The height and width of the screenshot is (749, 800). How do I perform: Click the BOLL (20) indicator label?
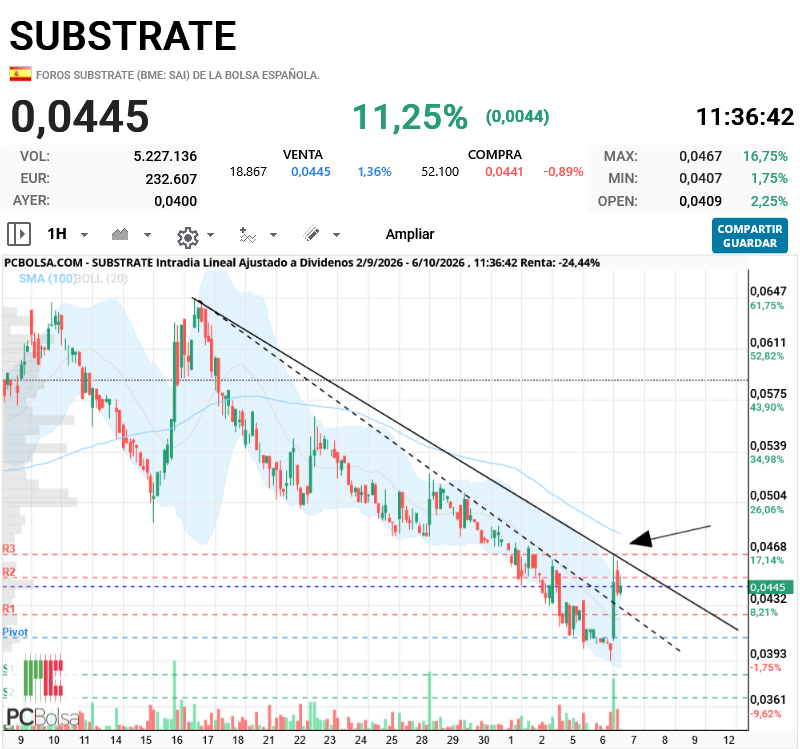(x=102, y=279)
